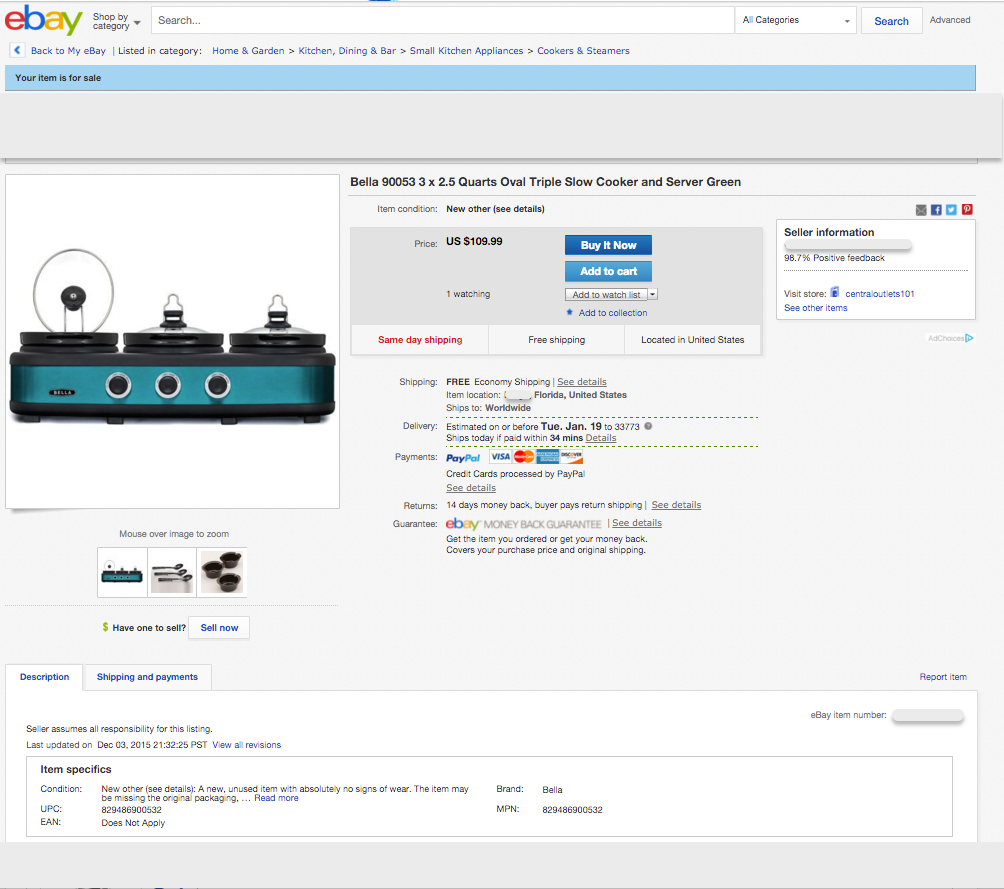The width and height of the screenshot is (1004, 889).
Task: Click the Visa card icon
Action: coord(500,457)
